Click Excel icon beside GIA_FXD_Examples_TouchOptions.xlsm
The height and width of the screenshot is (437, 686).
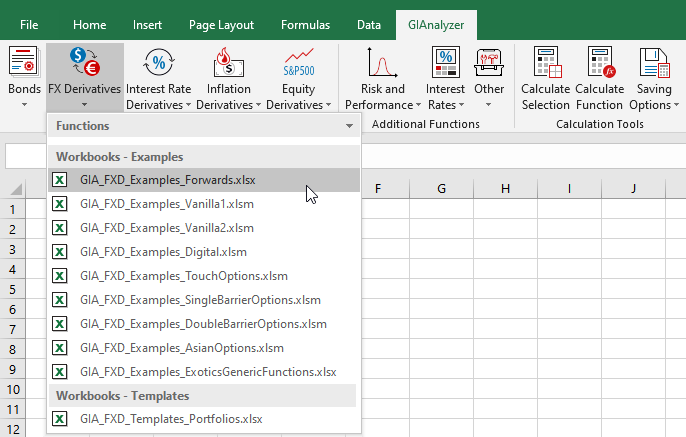pos(60,276)
